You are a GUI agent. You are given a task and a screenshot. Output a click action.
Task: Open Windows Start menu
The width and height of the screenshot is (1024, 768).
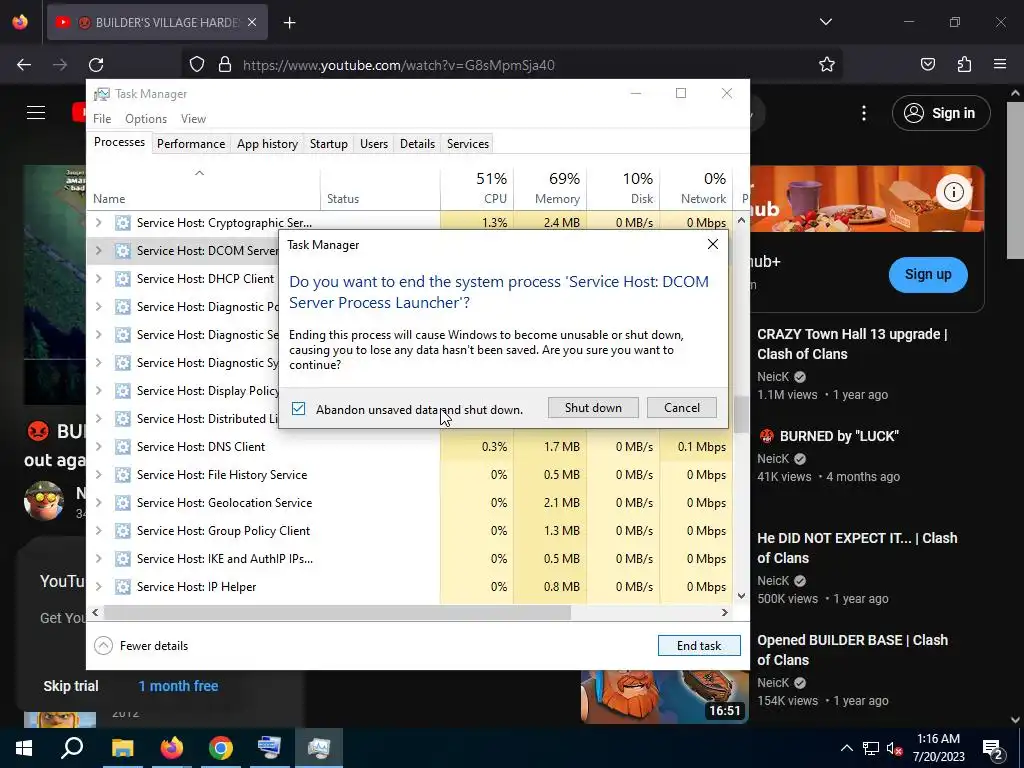tap(24, 748)
